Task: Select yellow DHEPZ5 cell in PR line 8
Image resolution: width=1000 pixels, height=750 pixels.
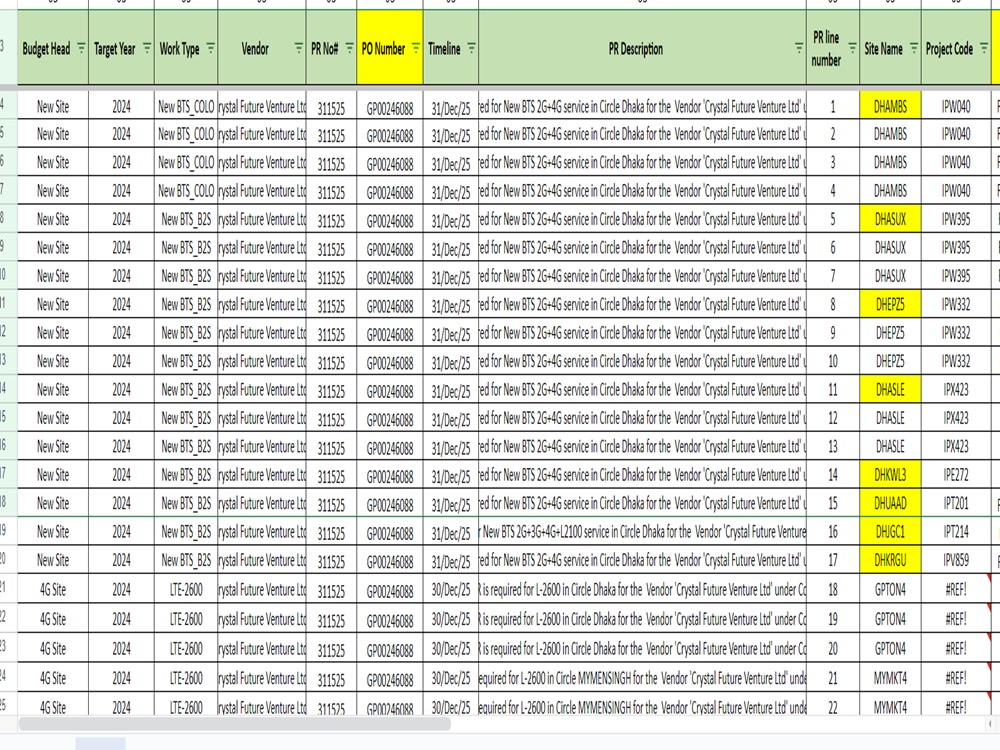Action: coord(890,304)
